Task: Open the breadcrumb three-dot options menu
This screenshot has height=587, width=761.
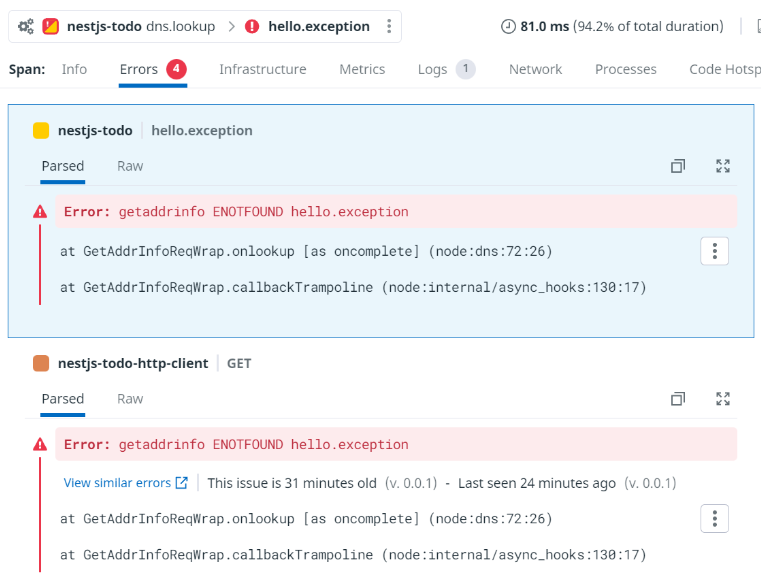Action: click(389, 26)
